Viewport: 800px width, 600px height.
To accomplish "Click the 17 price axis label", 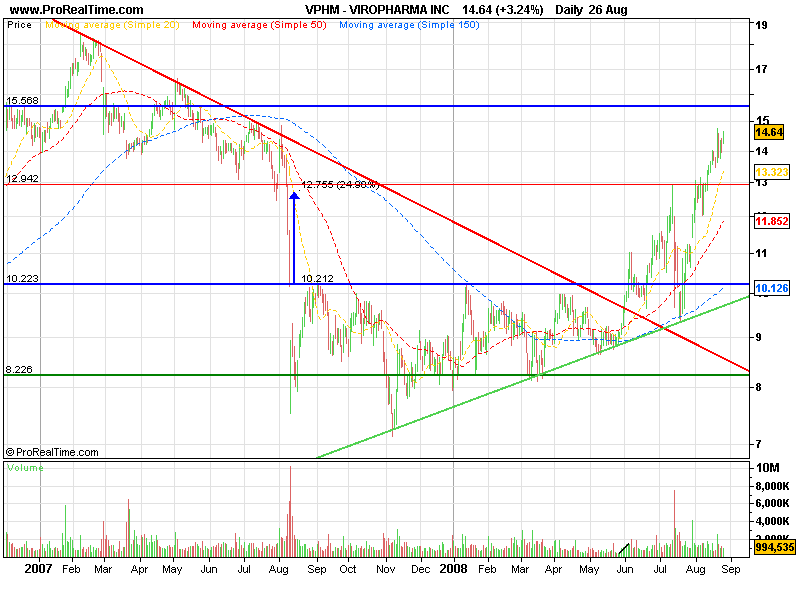I will click(761, 69).
